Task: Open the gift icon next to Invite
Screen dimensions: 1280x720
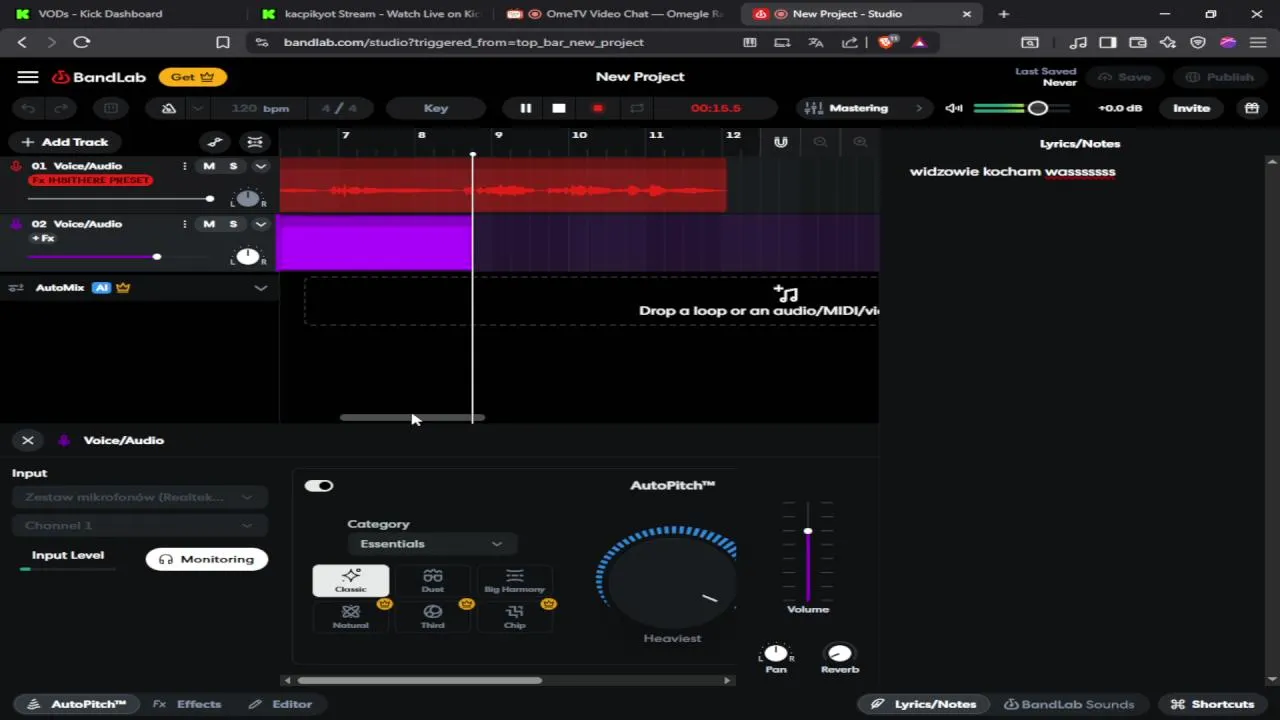Action: [1251, 108]
